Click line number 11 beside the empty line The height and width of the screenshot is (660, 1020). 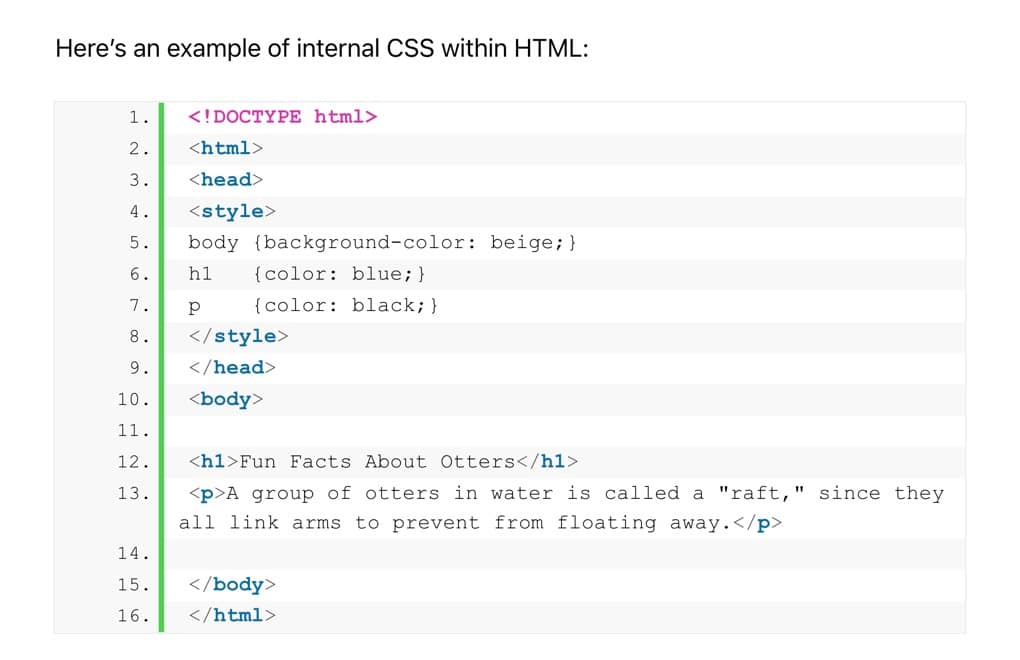coord(133,430)
